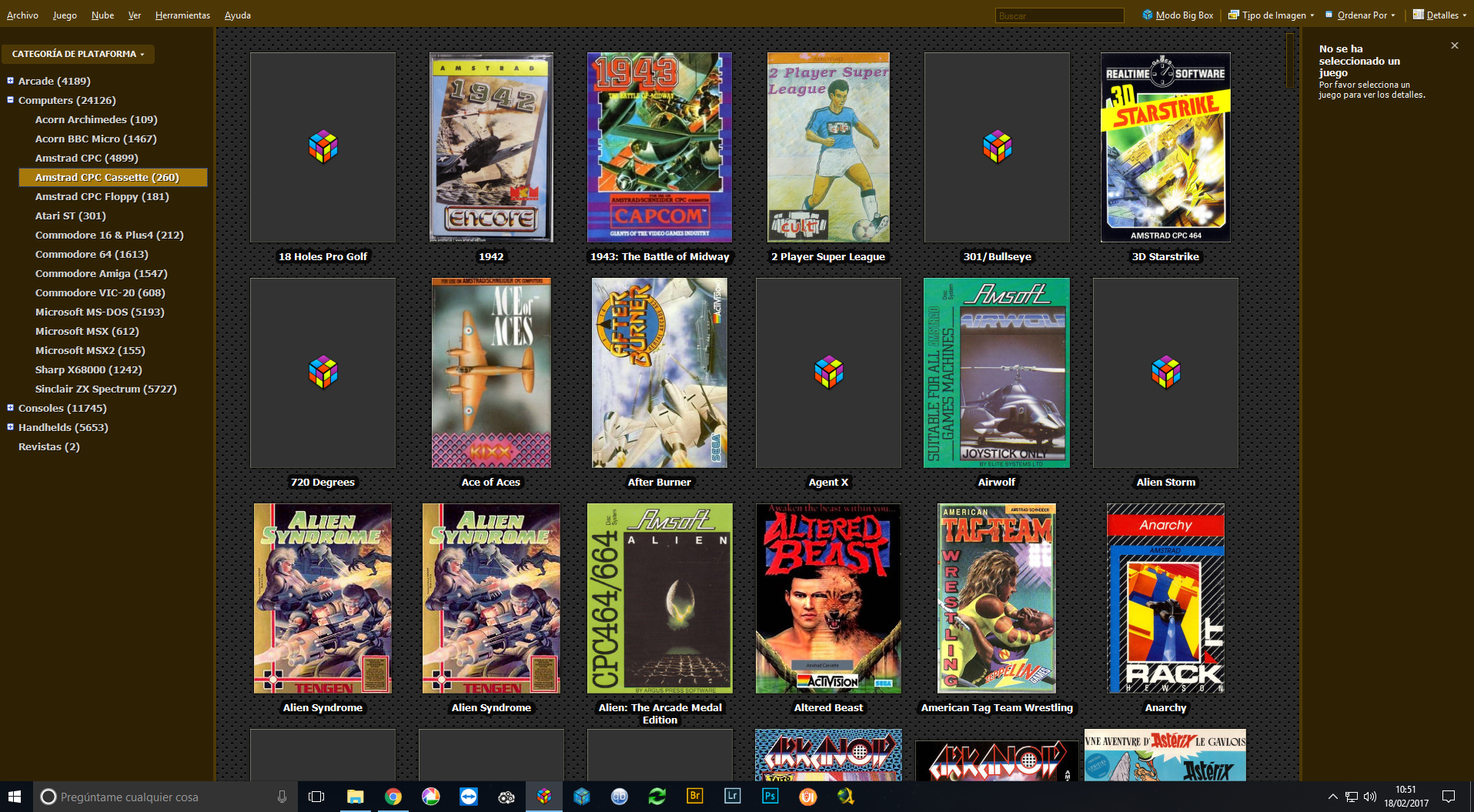The height and width of the screenshot is (812, 1474).
Task: Select Amstrad CPC (4899) platform
Action: click(x=86, y=158)
